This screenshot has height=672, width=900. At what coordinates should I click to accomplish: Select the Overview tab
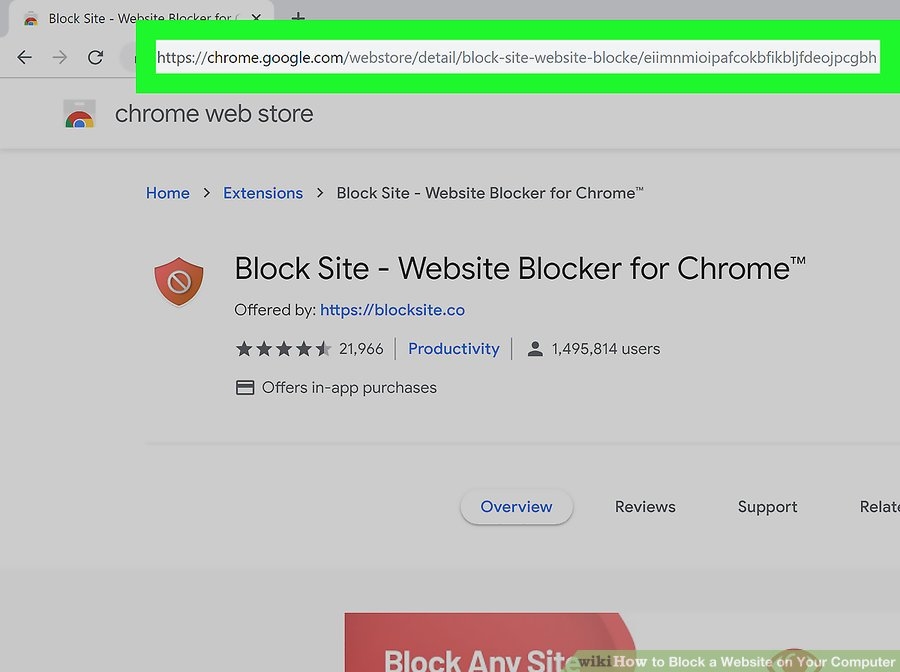516,507
